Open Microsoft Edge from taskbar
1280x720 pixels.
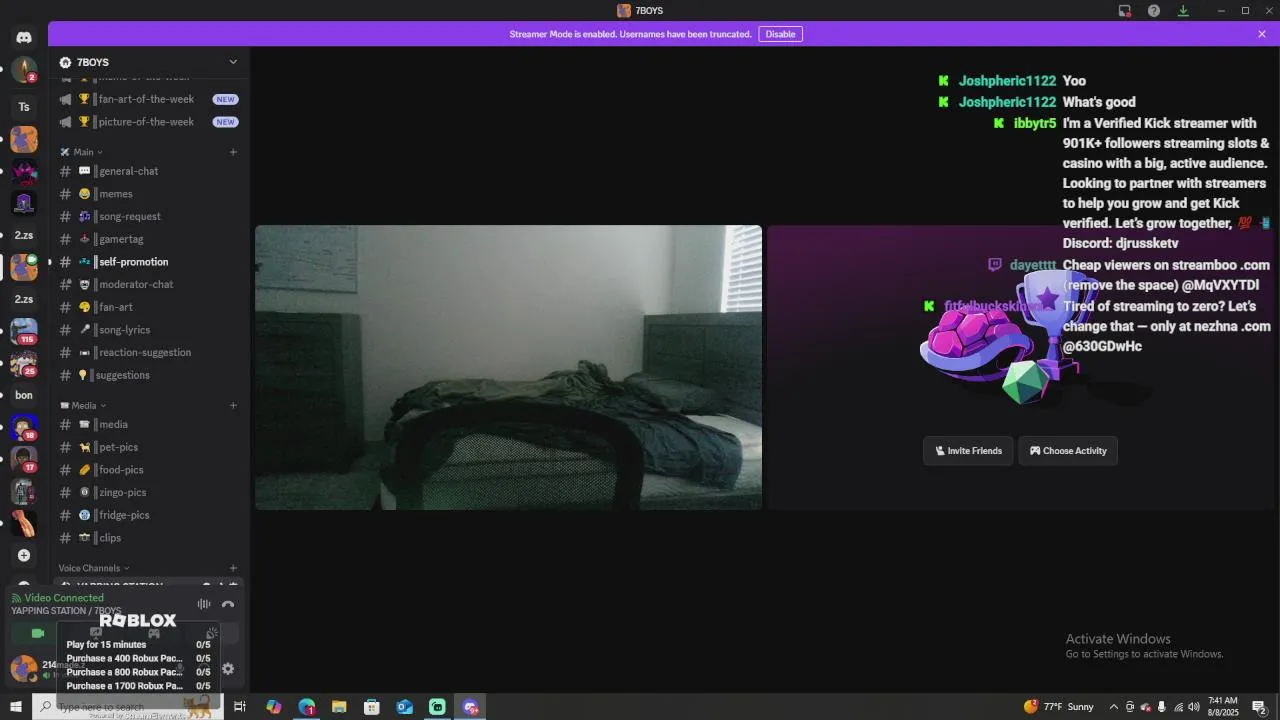(306, 707)
